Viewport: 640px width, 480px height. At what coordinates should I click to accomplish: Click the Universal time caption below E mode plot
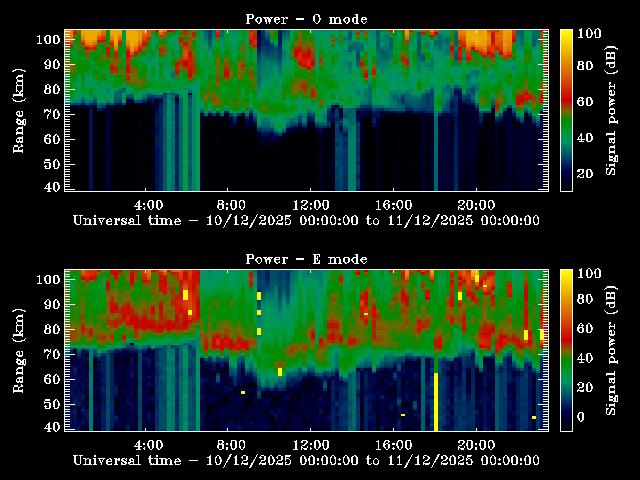click(306, 460)
